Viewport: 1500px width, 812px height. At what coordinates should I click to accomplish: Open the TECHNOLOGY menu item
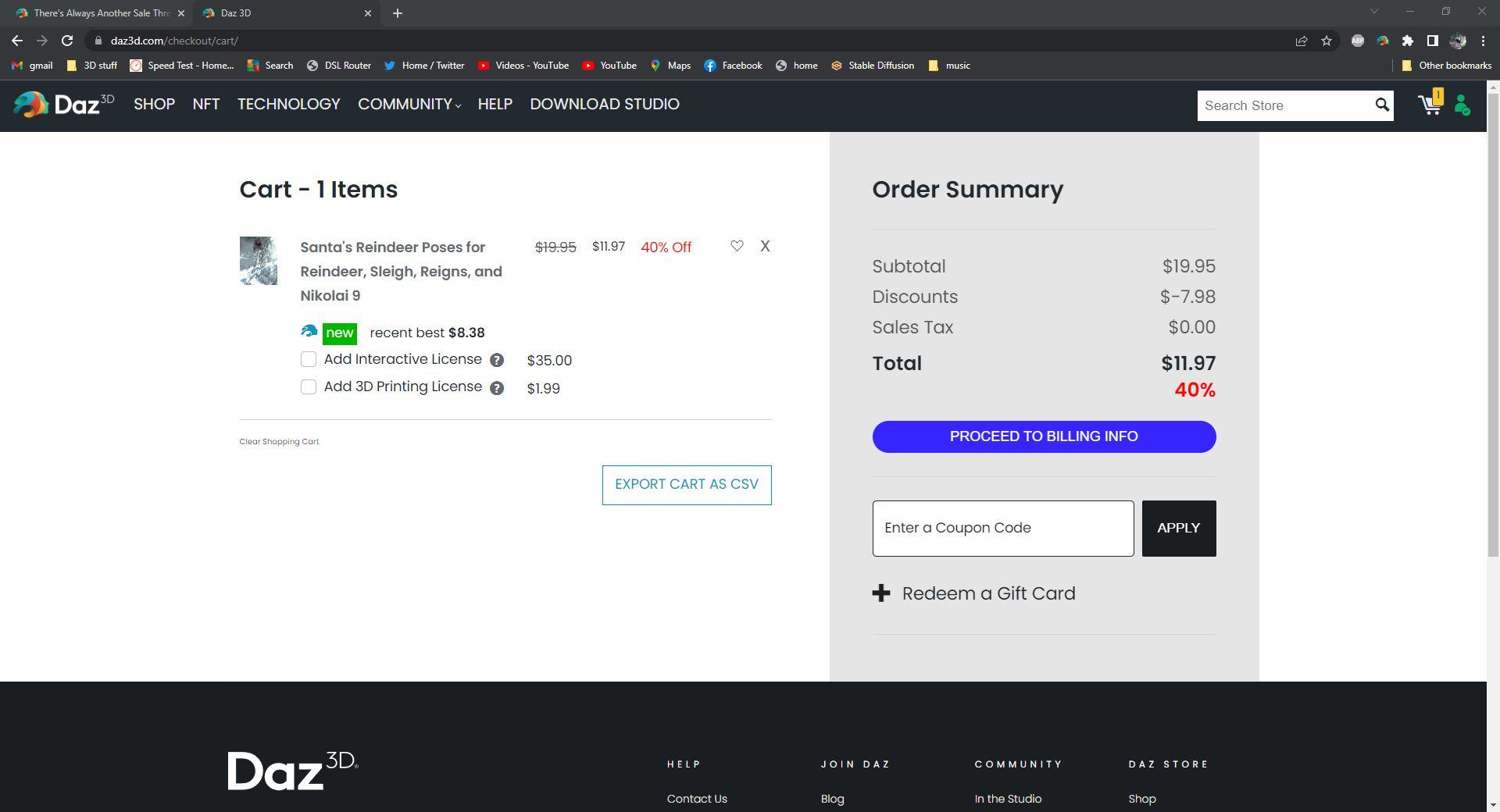289,105
